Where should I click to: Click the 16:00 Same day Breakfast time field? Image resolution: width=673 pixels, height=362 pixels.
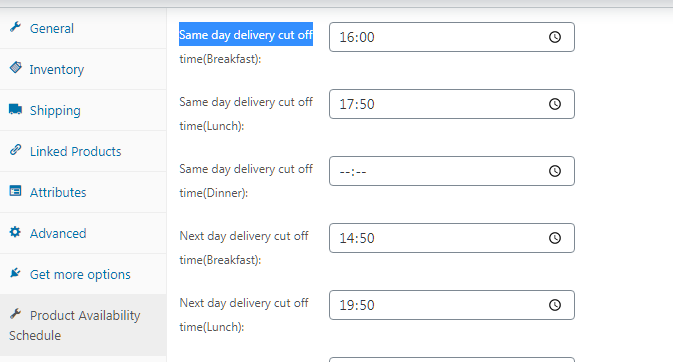[452, 37]
